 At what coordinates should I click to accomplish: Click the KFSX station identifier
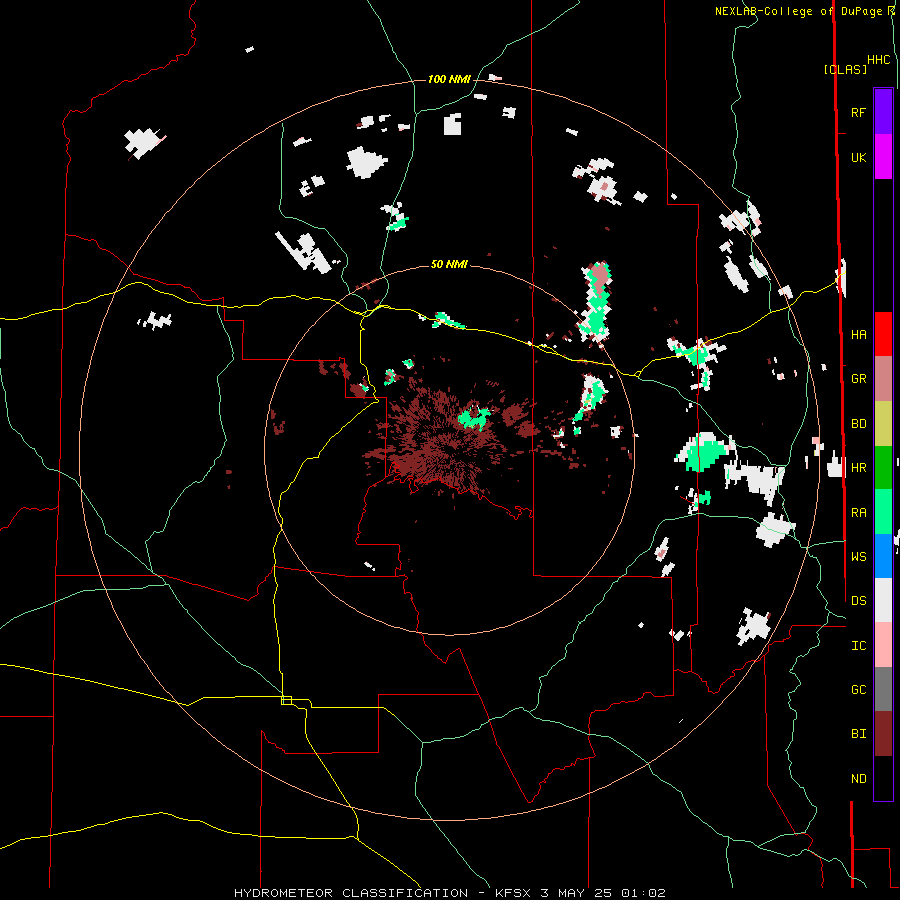pyautogui.click(x=513, y=893)
